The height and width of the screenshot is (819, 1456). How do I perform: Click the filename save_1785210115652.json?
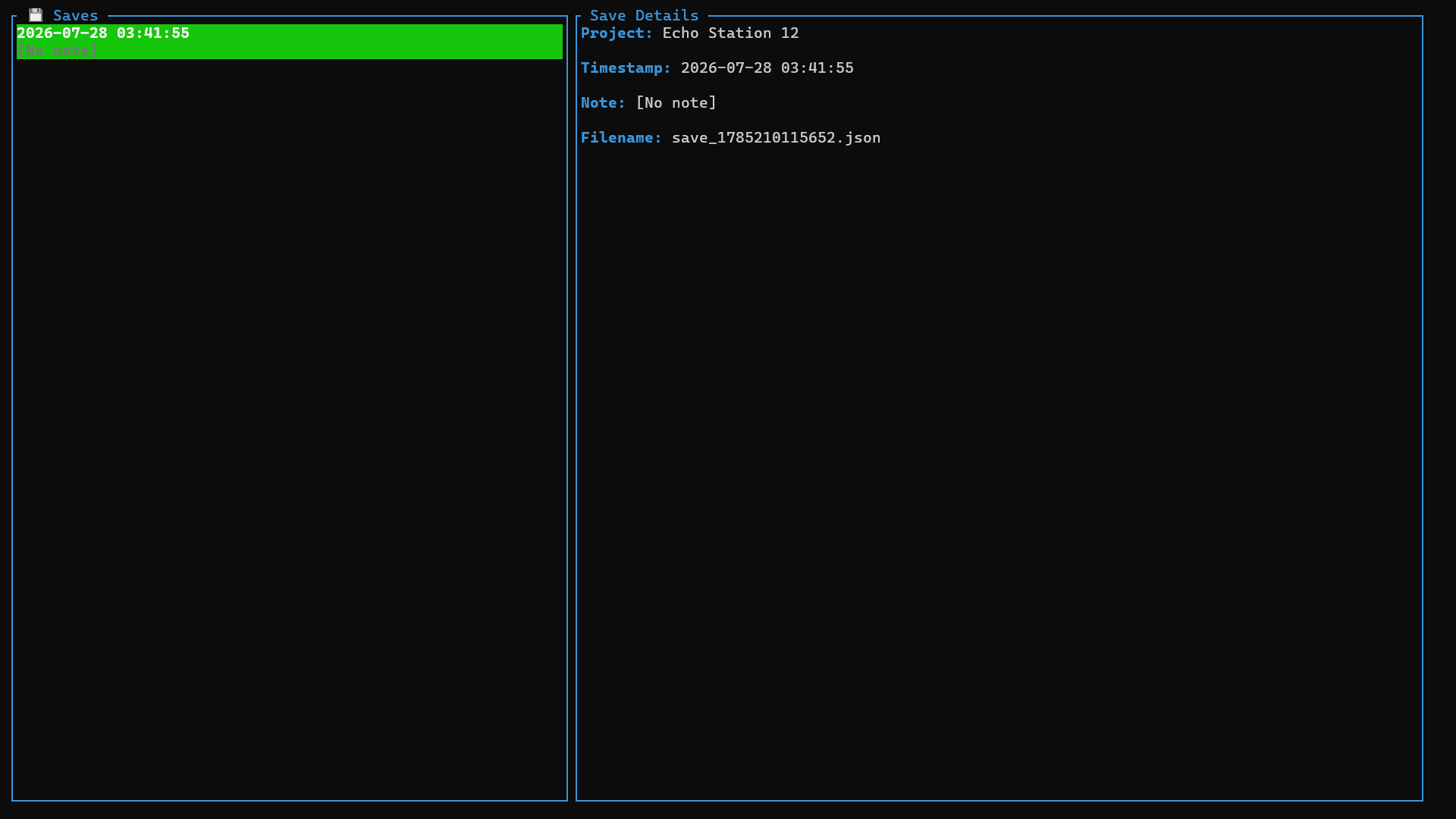pyautogui.click(x=777, y=138)
